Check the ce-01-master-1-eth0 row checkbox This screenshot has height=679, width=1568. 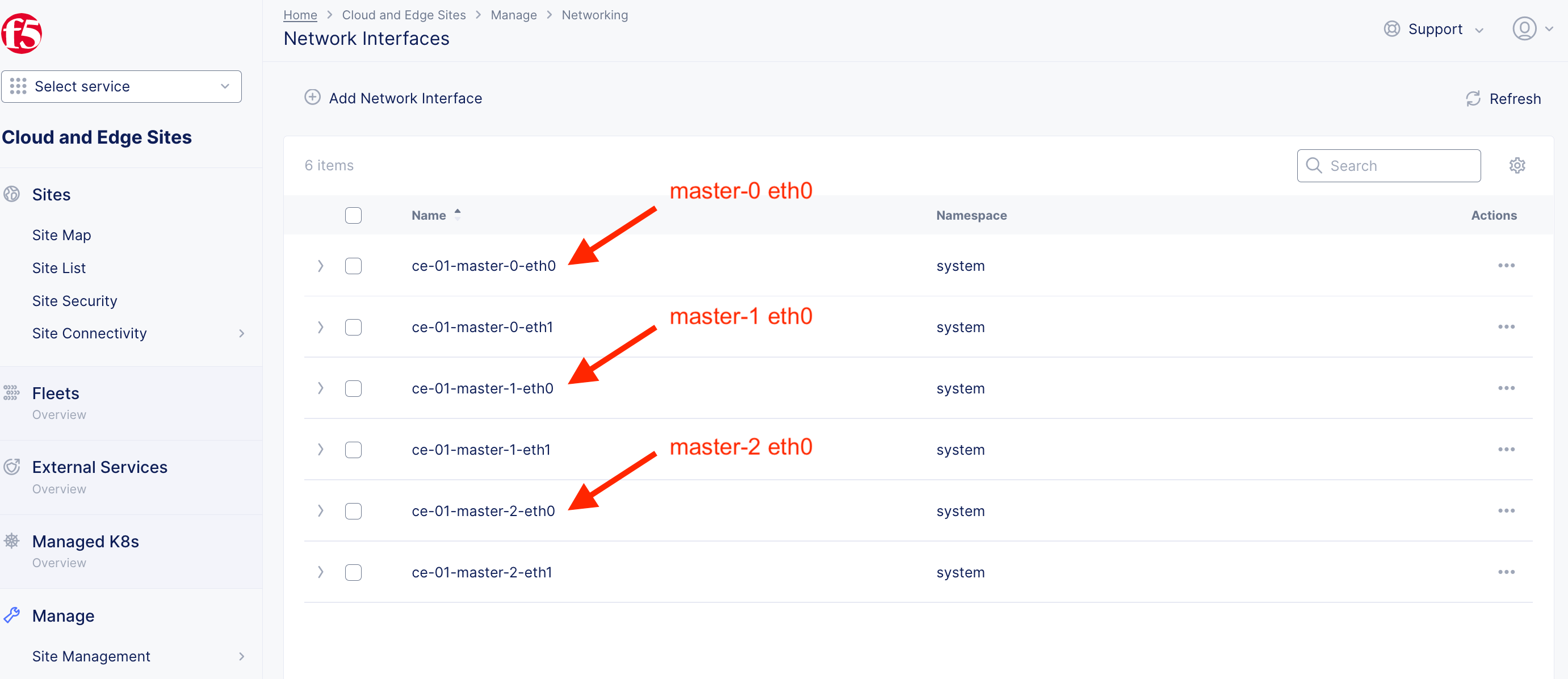353,388
